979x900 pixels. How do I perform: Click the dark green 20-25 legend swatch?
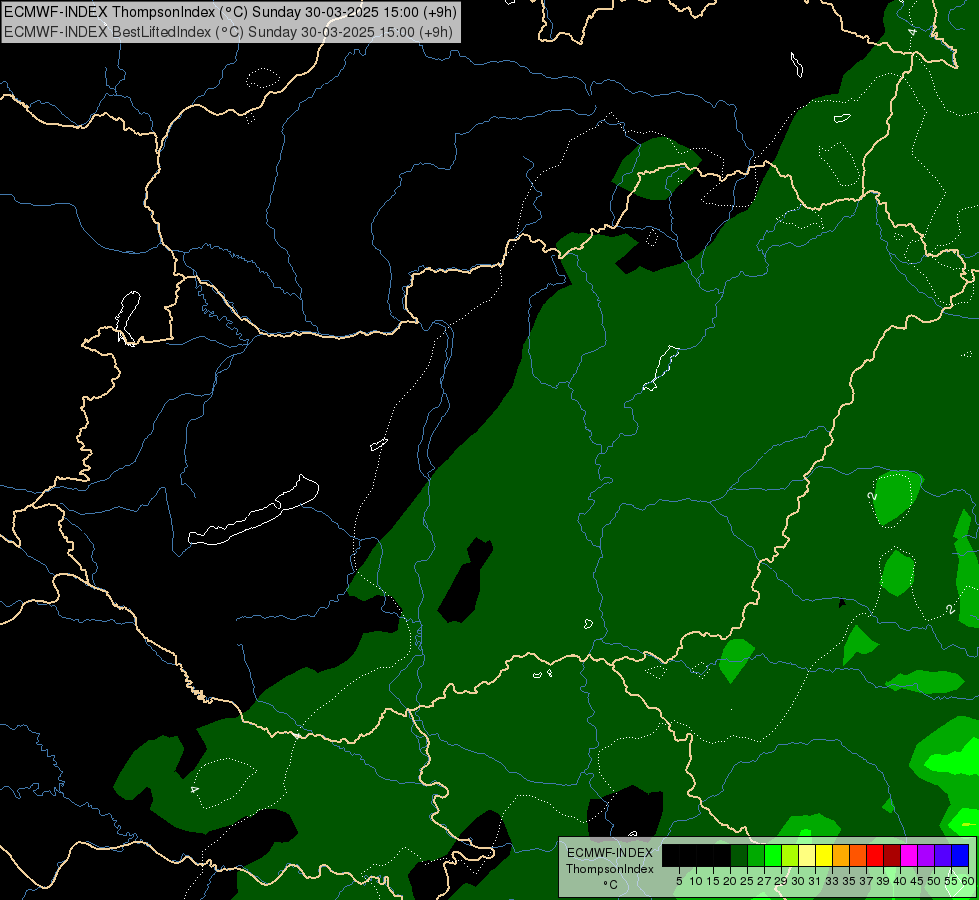click(x=739, y=855)
